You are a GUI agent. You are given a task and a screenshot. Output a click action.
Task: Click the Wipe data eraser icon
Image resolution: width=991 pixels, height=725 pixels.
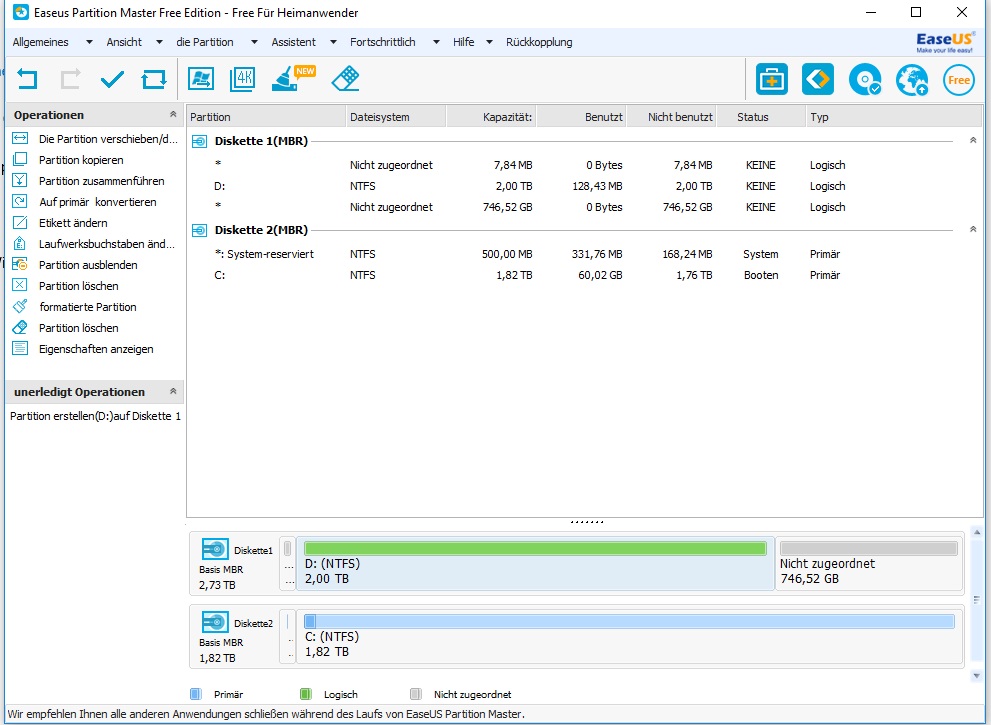point(345,79)
